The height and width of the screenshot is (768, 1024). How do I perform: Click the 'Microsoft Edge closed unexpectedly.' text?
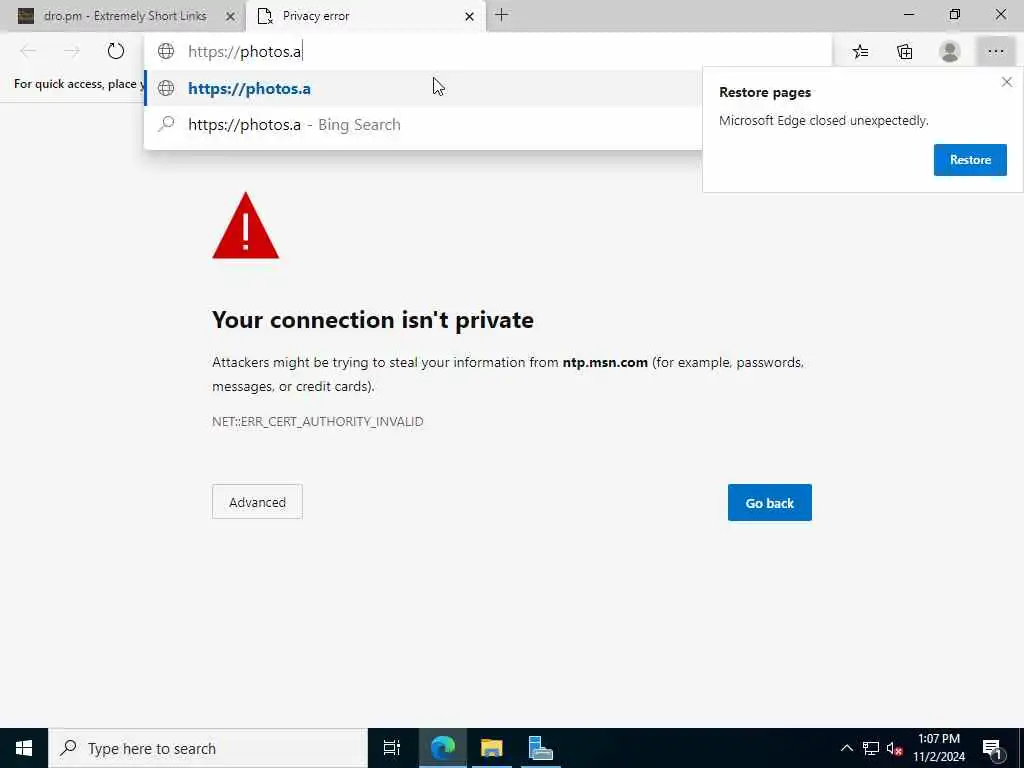pos(824,120)
